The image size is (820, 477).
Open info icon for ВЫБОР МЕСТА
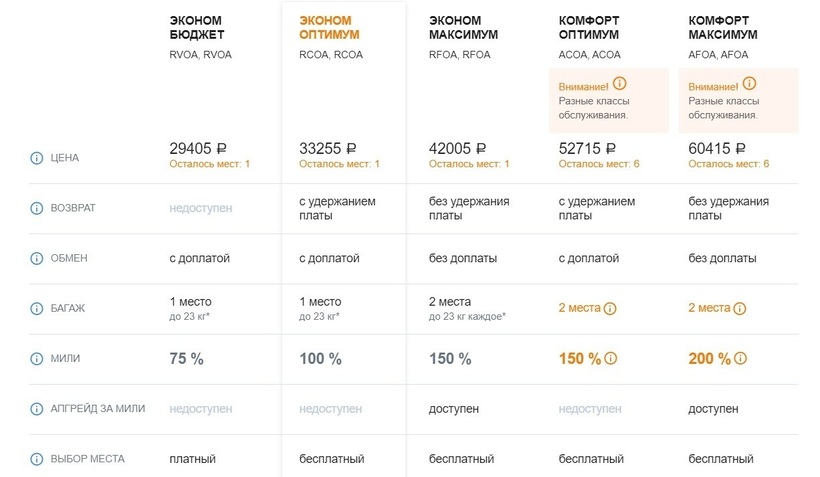[x=37, y=459]
